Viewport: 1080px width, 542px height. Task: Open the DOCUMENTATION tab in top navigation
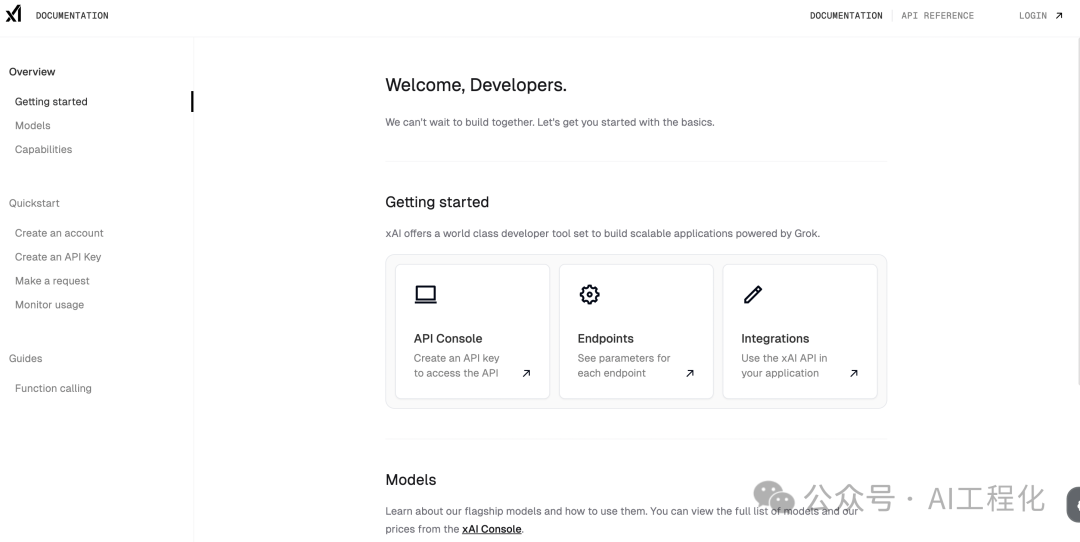pyautogui.click(x=846, y=16)
